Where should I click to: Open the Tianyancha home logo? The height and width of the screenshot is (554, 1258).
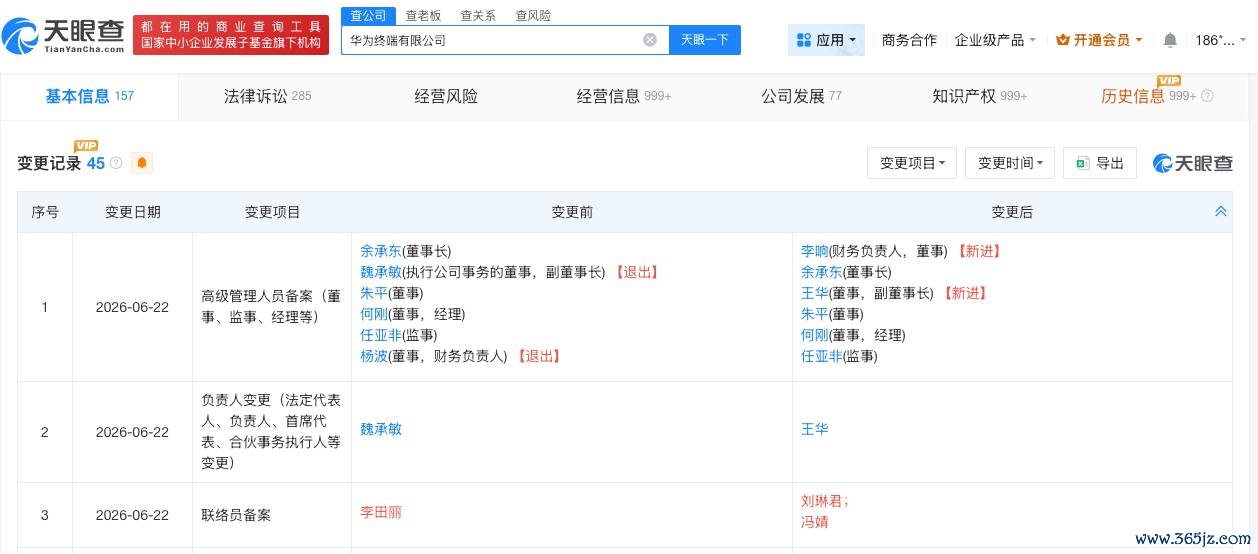(x=64, y=36)
